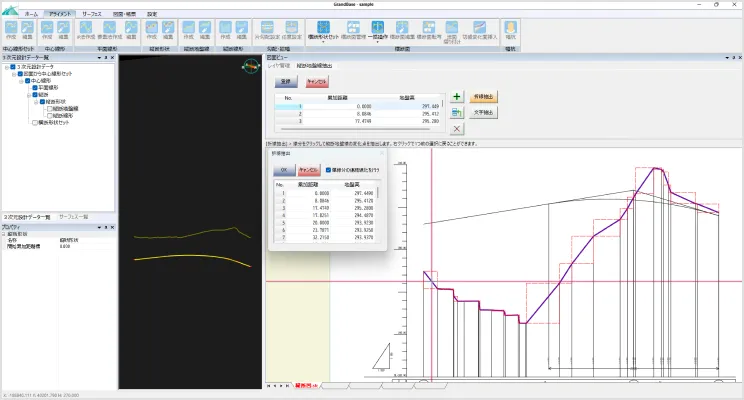Toggle the checkbox in the 折線抽出 dialog
Image resolution: width=744 pixels, height=400 pixels.
coord(328,170)
